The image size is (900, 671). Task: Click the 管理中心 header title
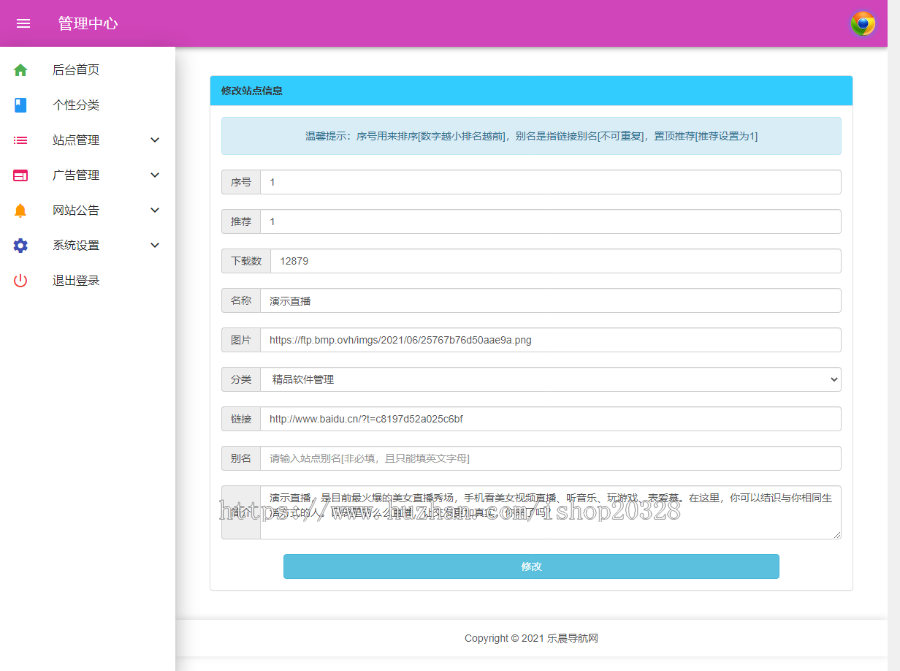pos(88,24)
